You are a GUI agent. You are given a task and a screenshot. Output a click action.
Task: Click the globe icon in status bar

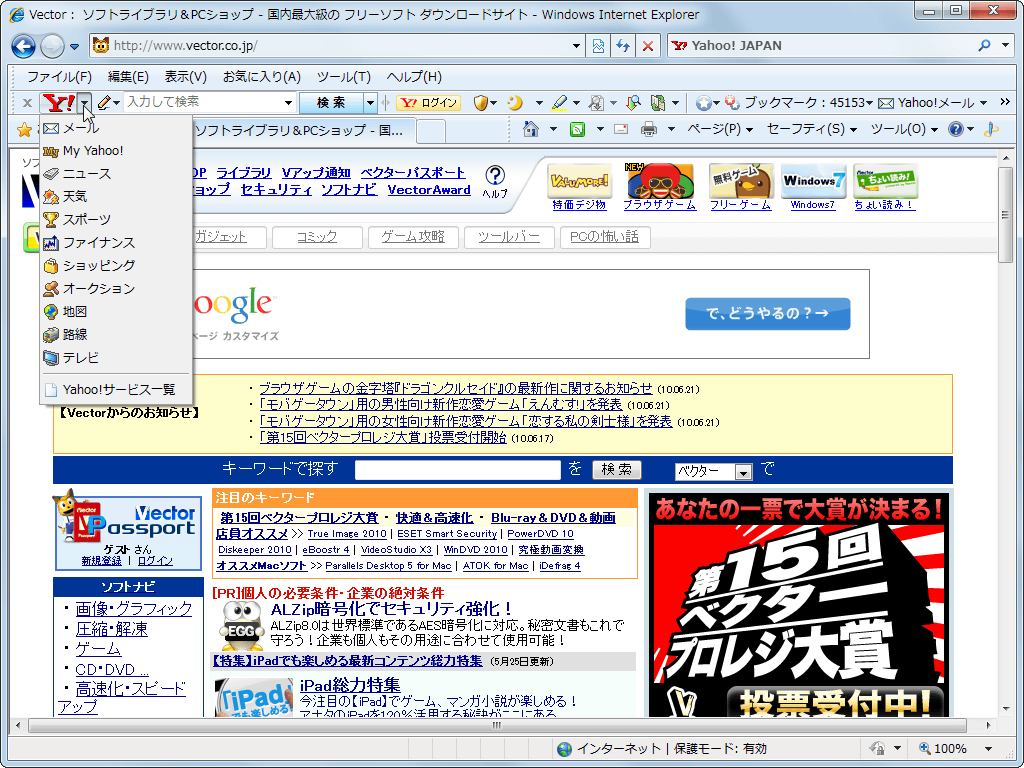564,748
